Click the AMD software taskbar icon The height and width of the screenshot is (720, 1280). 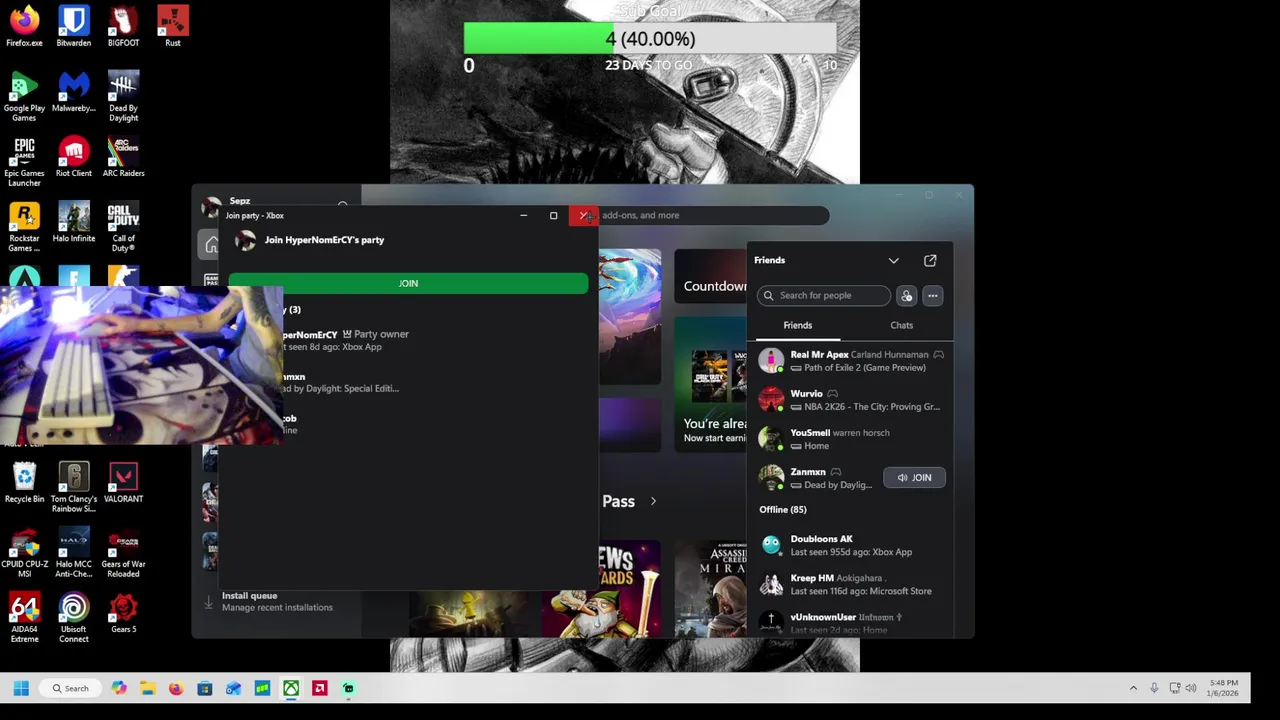click(x=319, y=688)
